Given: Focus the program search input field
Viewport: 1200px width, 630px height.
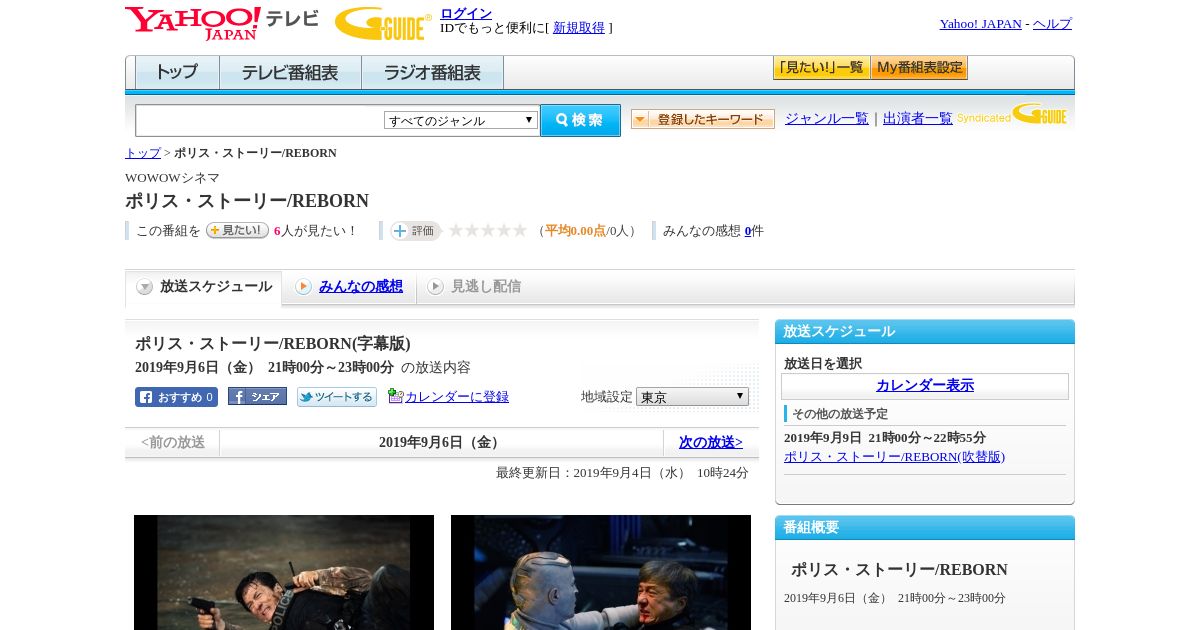Looking at the screenshot, I should [x=259, y=120].
